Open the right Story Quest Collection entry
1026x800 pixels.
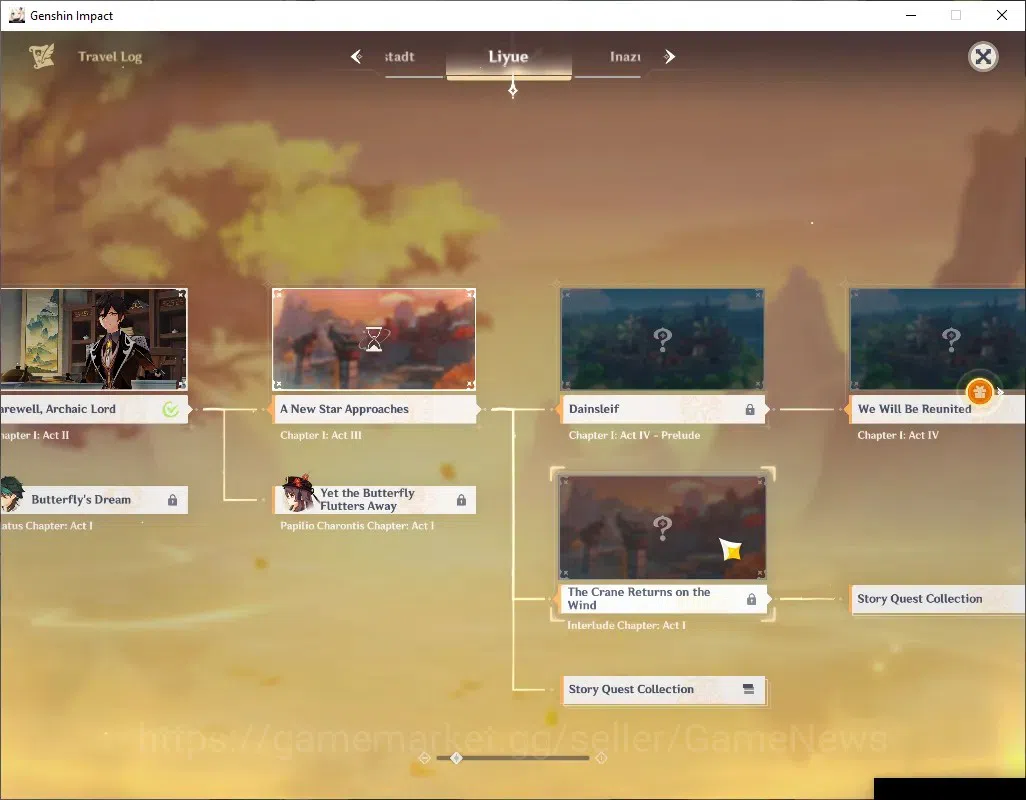pyautogui.click(x=938, y=599)
